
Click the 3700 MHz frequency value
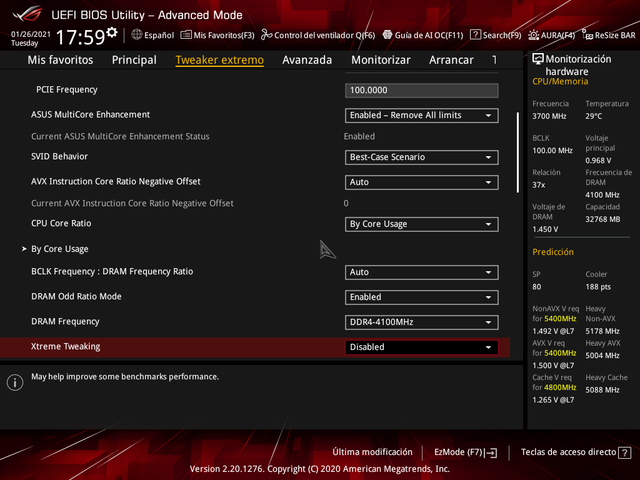click(549, 116)
